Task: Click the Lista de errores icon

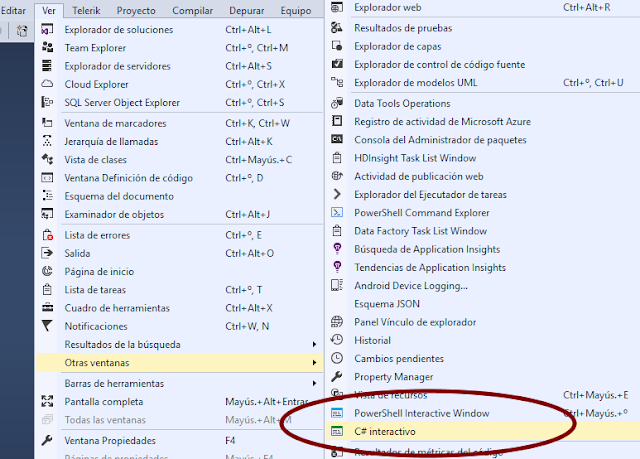Action: point(47,235)
